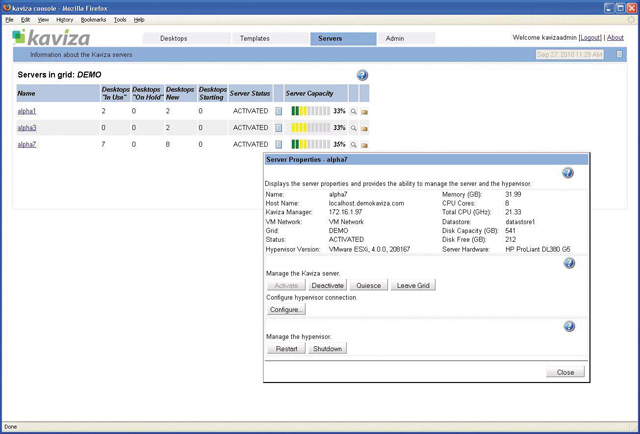Viewport: 640px width, 434px height.
Task: Click the Shutdown hypervisor button
Action: click(327, 349)
